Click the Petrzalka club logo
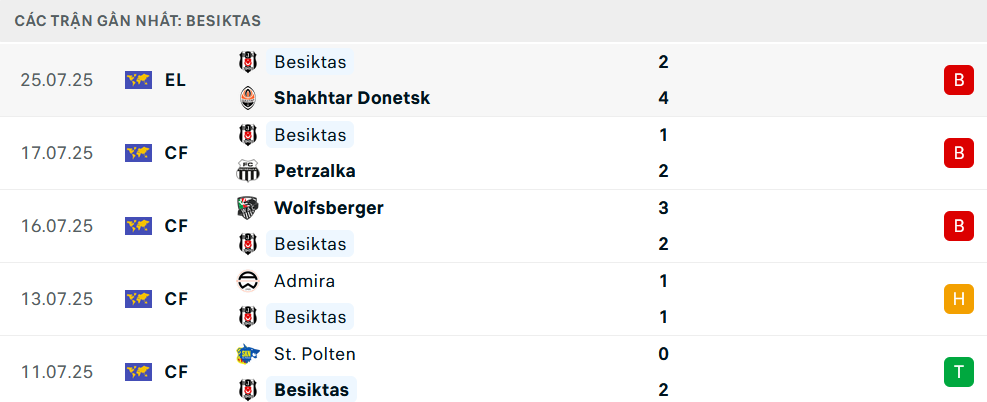Image resolution: width=987 pixels, height=402 pixels. (x=247, y=171)
